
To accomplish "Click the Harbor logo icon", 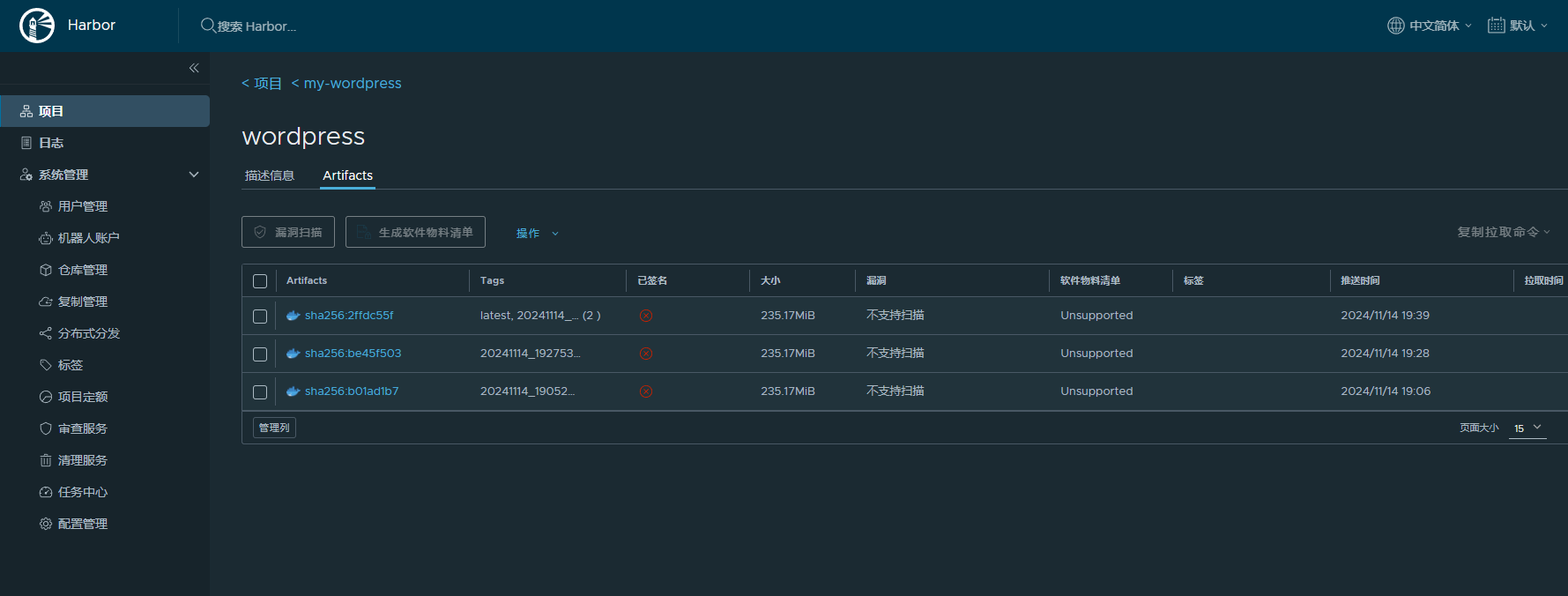I will [37, 26].
